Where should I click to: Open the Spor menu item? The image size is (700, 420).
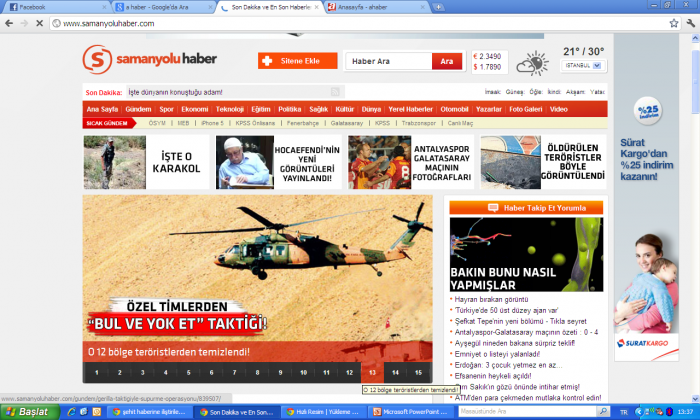(167, 109)
